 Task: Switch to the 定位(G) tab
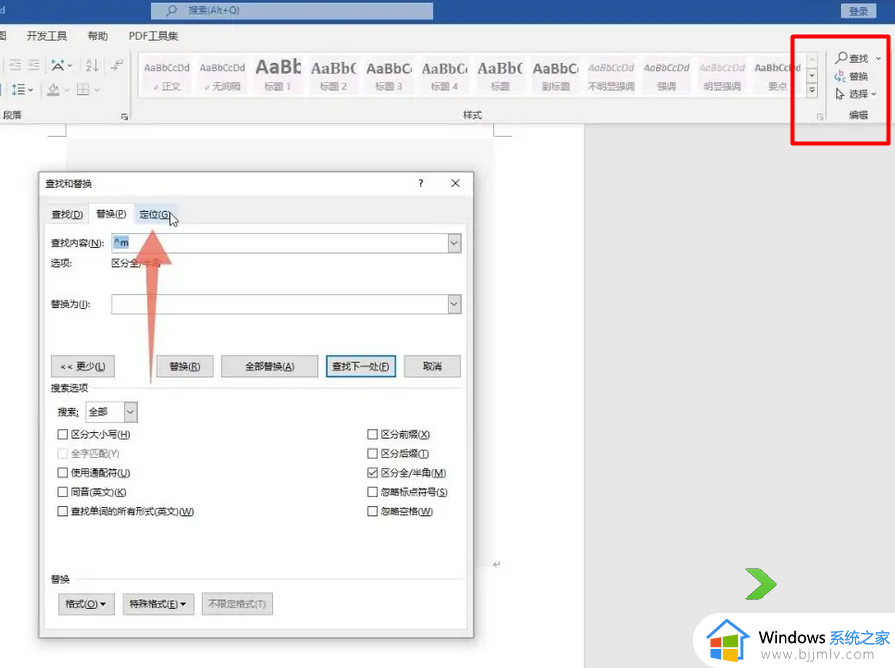coord(154,215)
